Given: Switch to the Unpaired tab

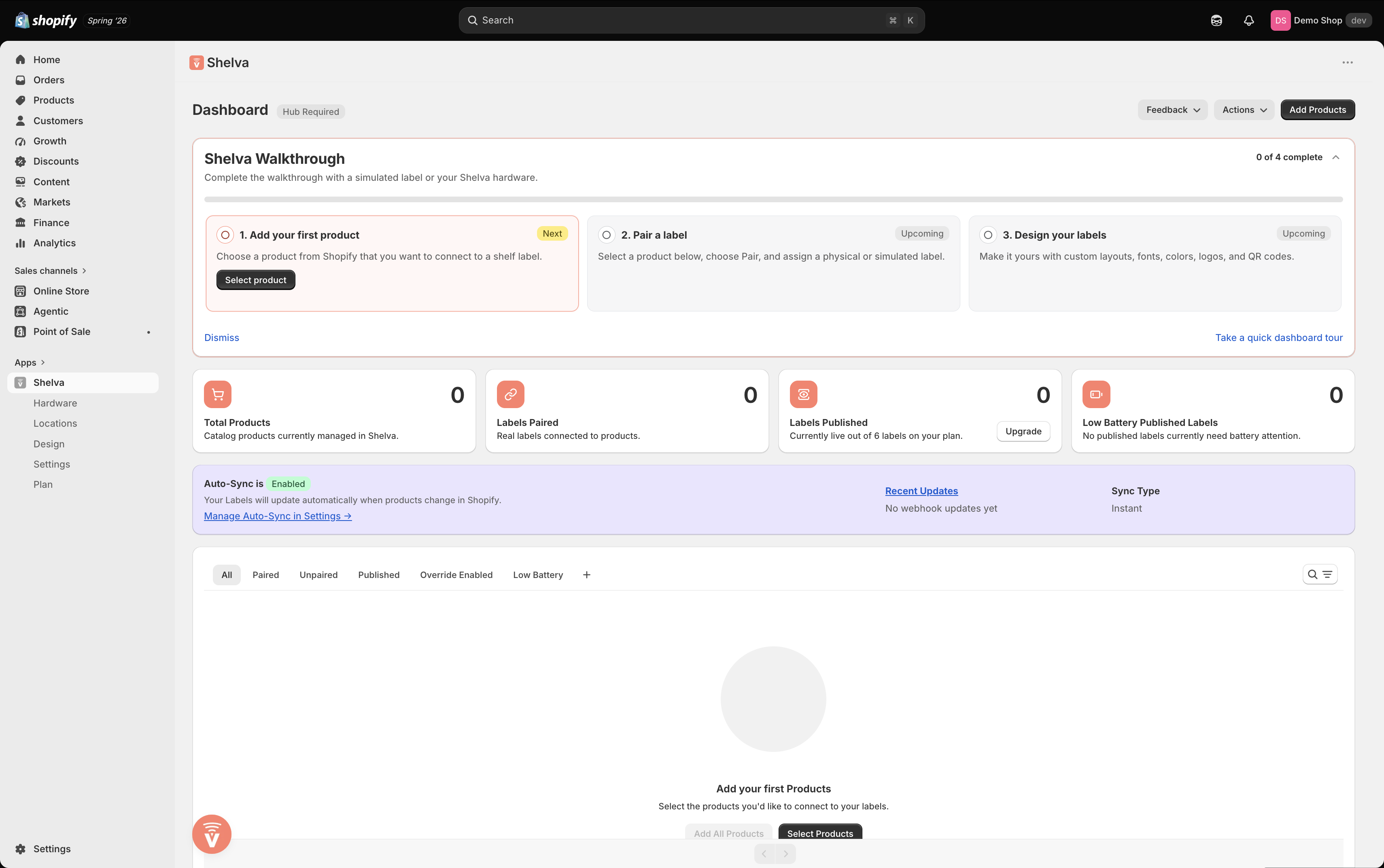Looking at the screenshot, I should pyautogui.click(x=319, y=575).
